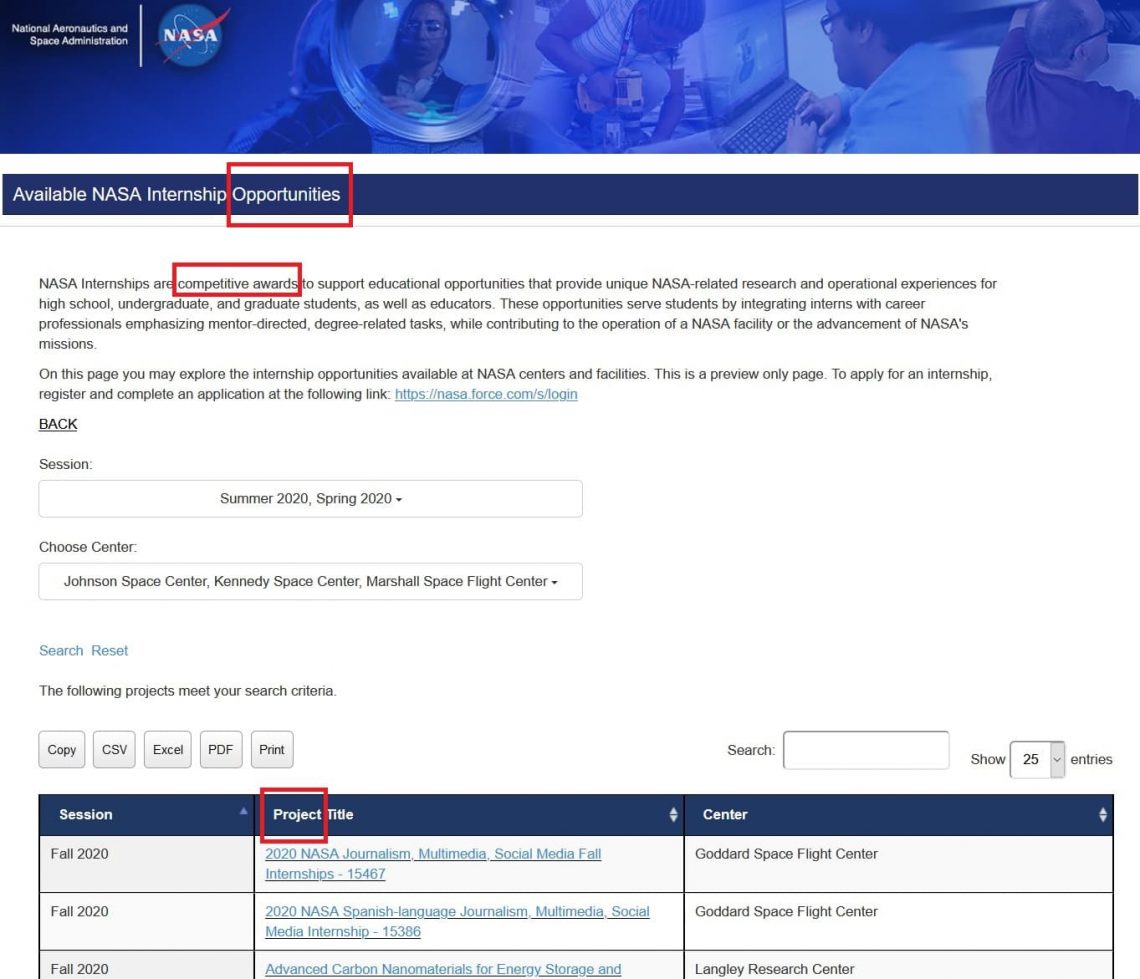The image size is (1140, 979).
Task: Export the table as CSV
Action: coord(115,750)
